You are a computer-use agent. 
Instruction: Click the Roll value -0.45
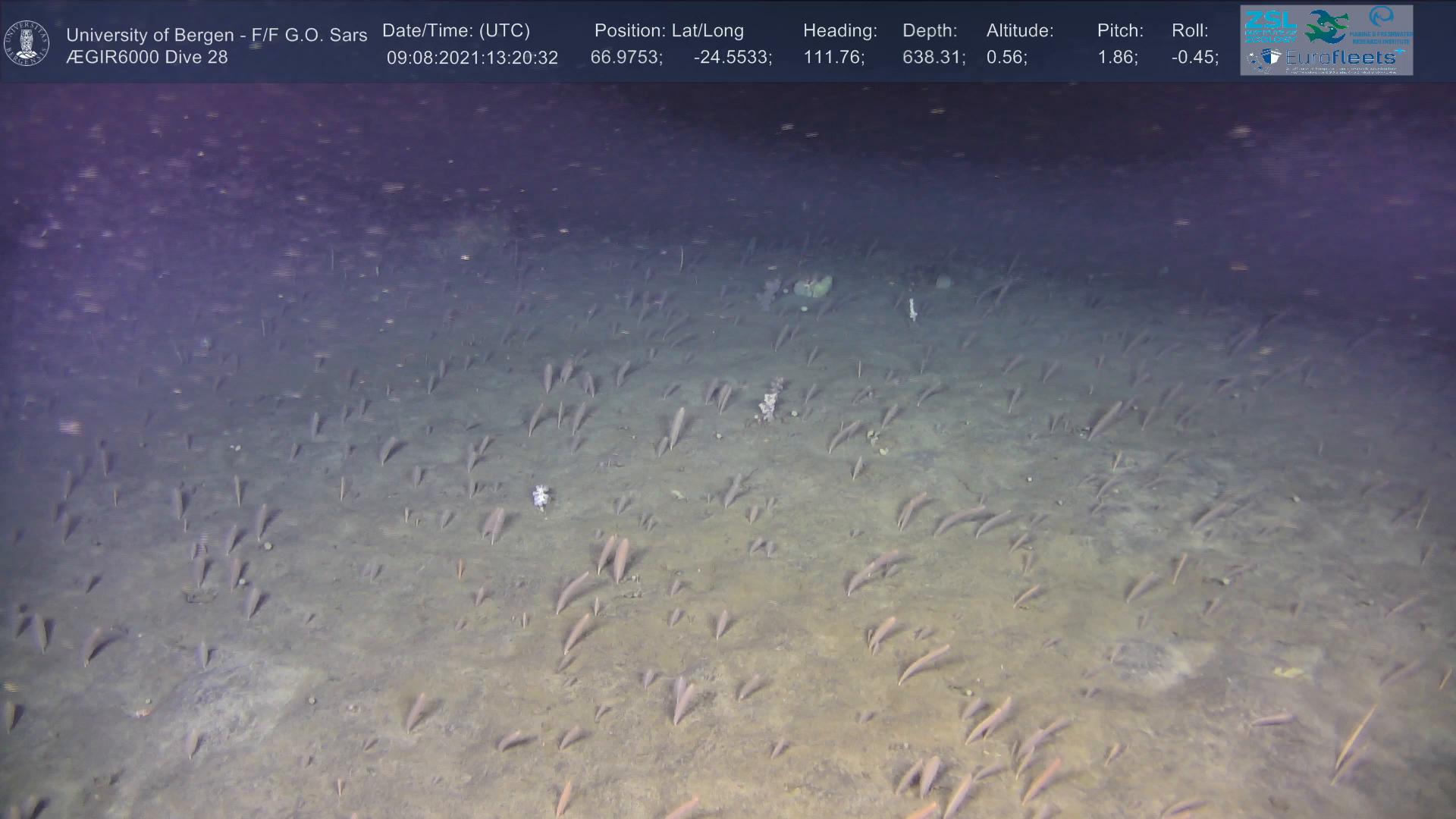[1194, 58]
